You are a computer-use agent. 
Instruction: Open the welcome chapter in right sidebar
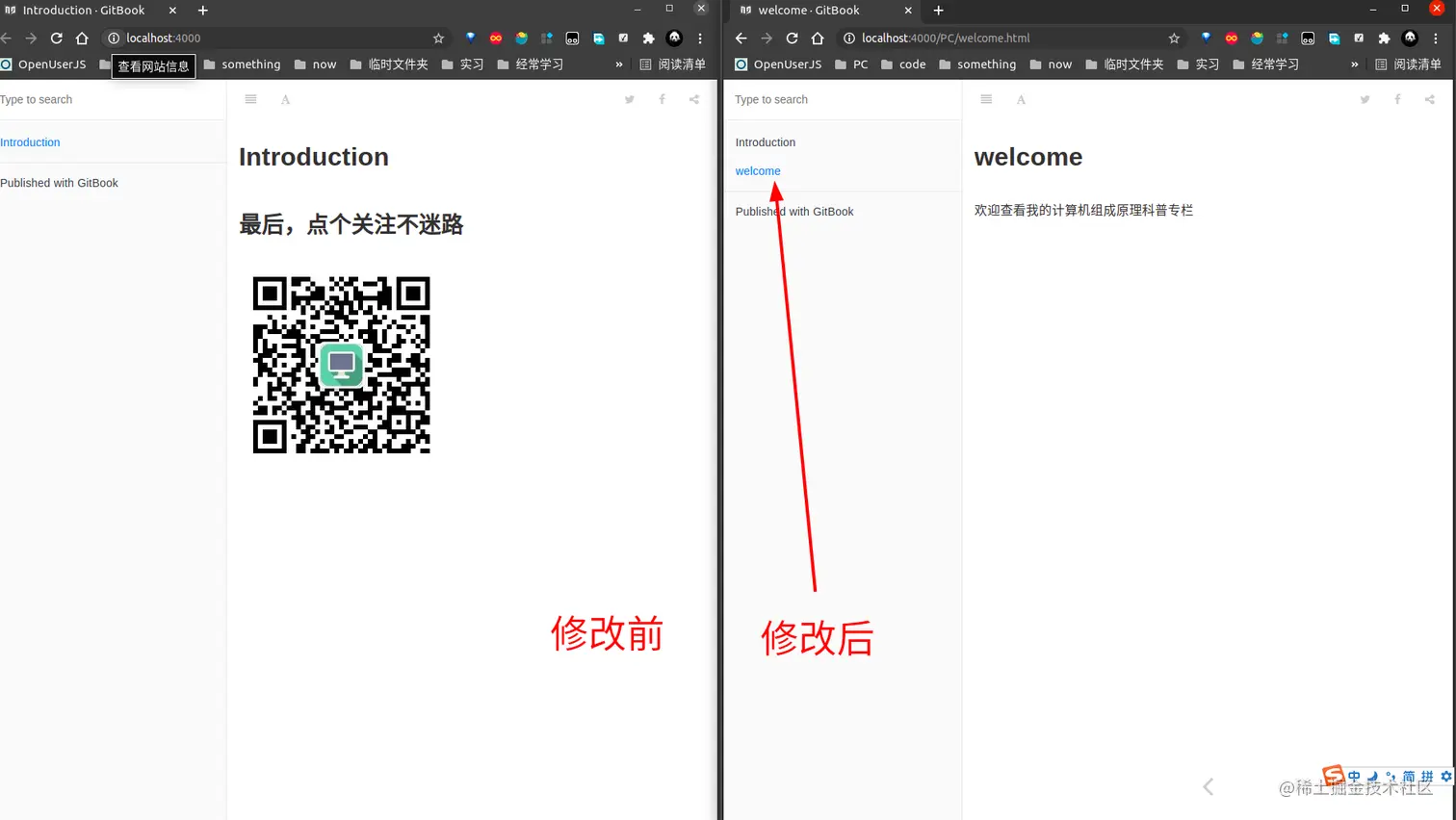click(758, 171)
